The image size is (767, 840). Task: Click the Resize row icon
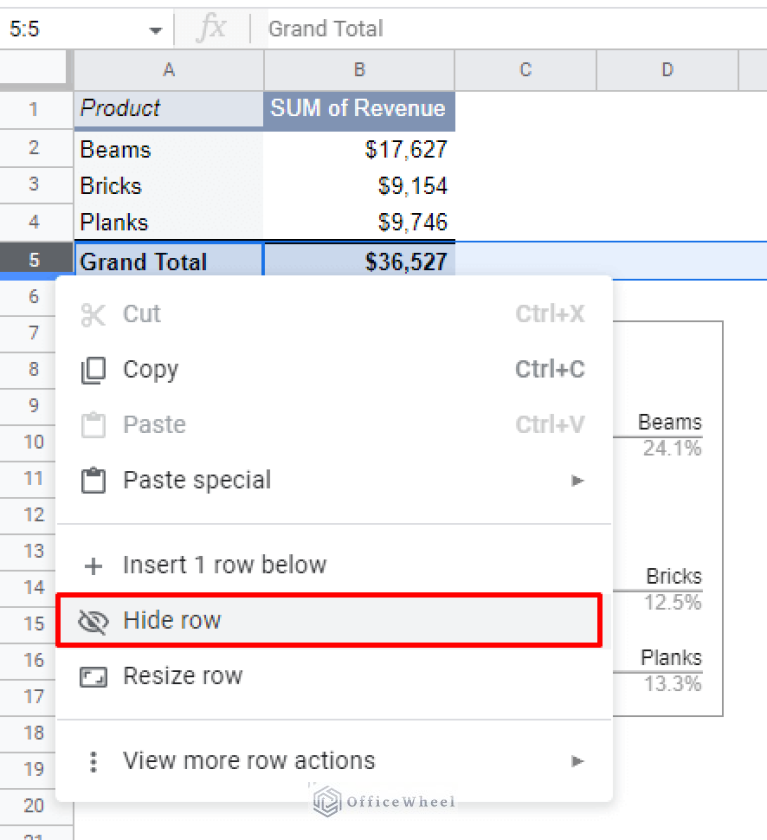tap(93, 677)
